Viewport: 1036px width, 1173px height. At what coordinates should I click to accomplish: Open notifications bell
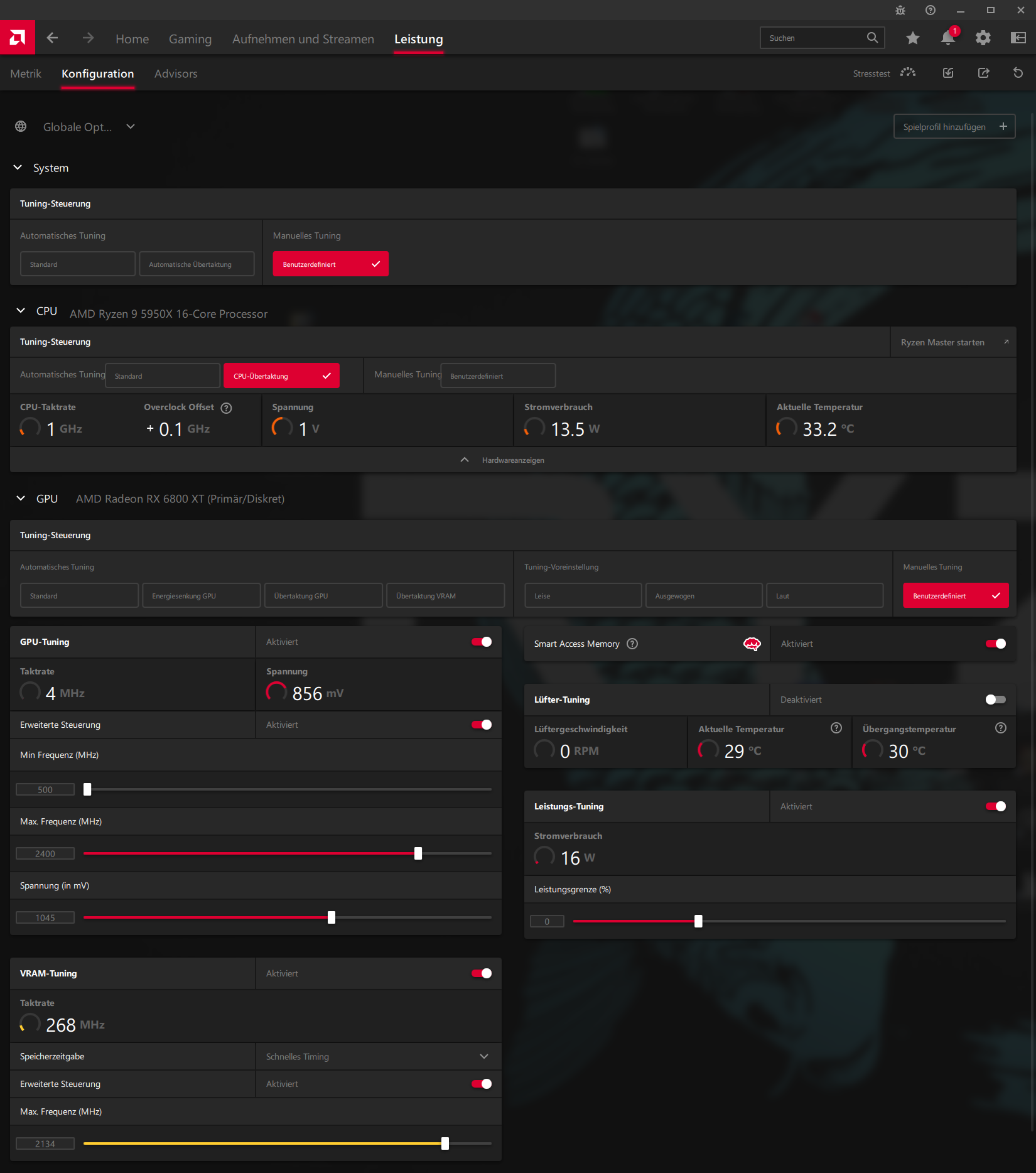click(948, 38)
